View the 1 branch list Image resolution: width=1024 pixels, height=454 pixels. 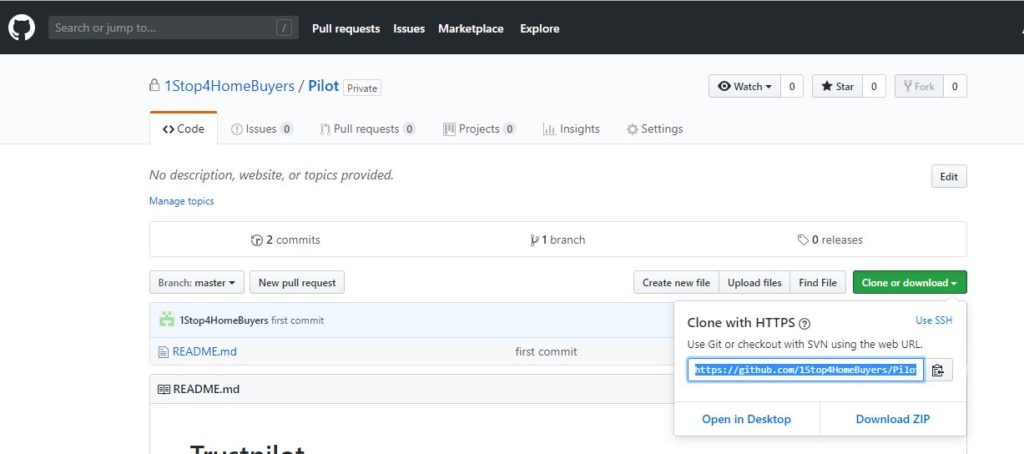pos(558,240)
